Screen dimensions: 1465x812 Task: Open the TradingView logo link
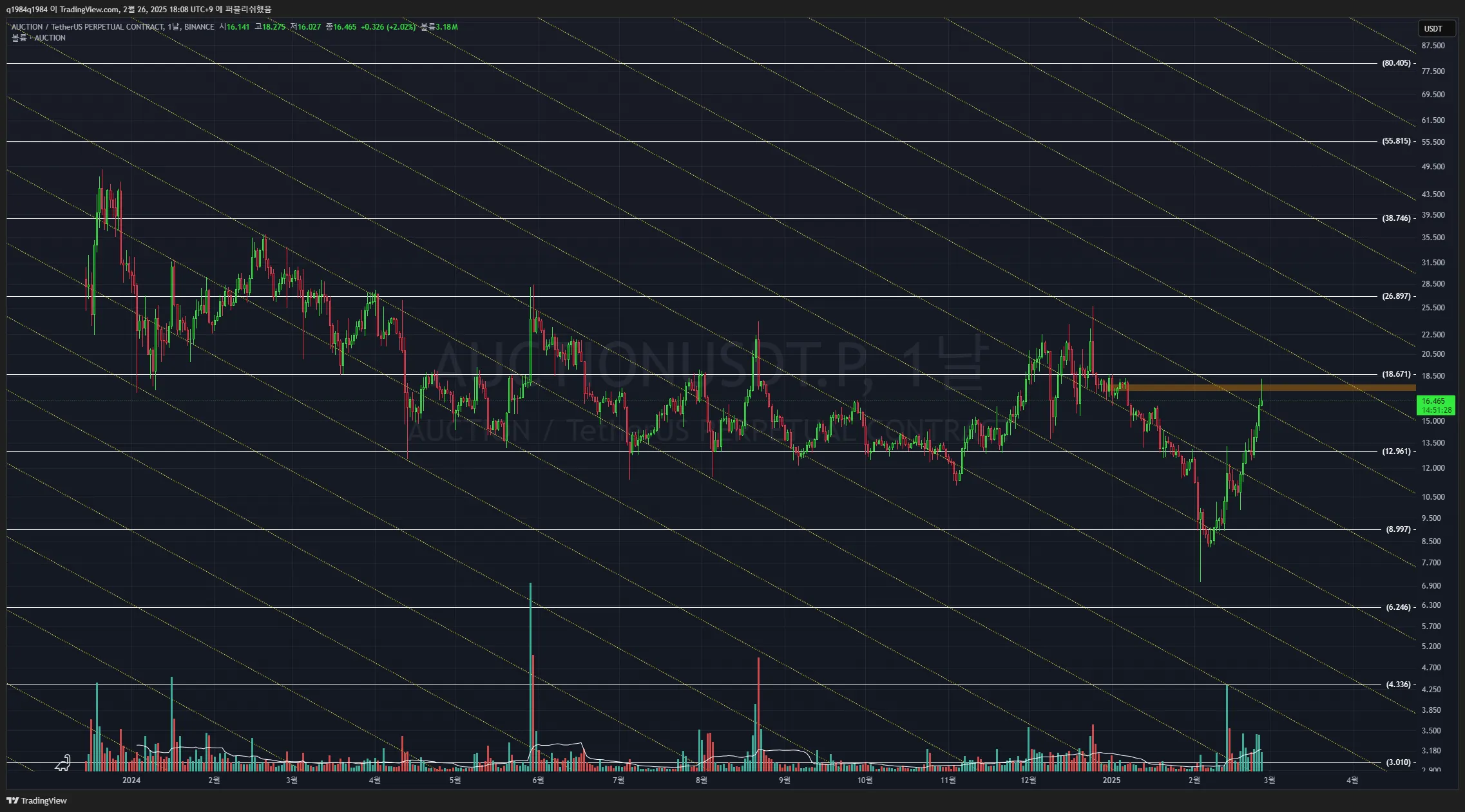[x=37, y=800]
